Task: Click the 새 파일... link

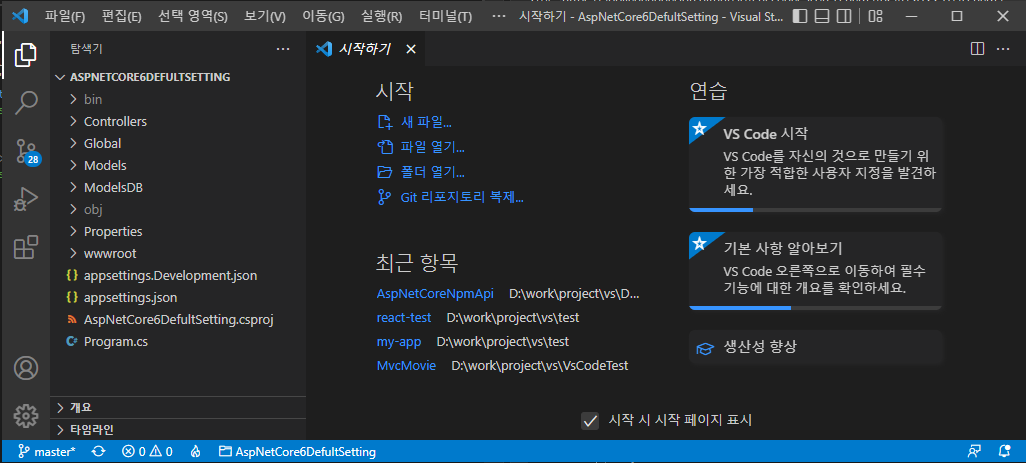Action: click(x=415, y=122)
